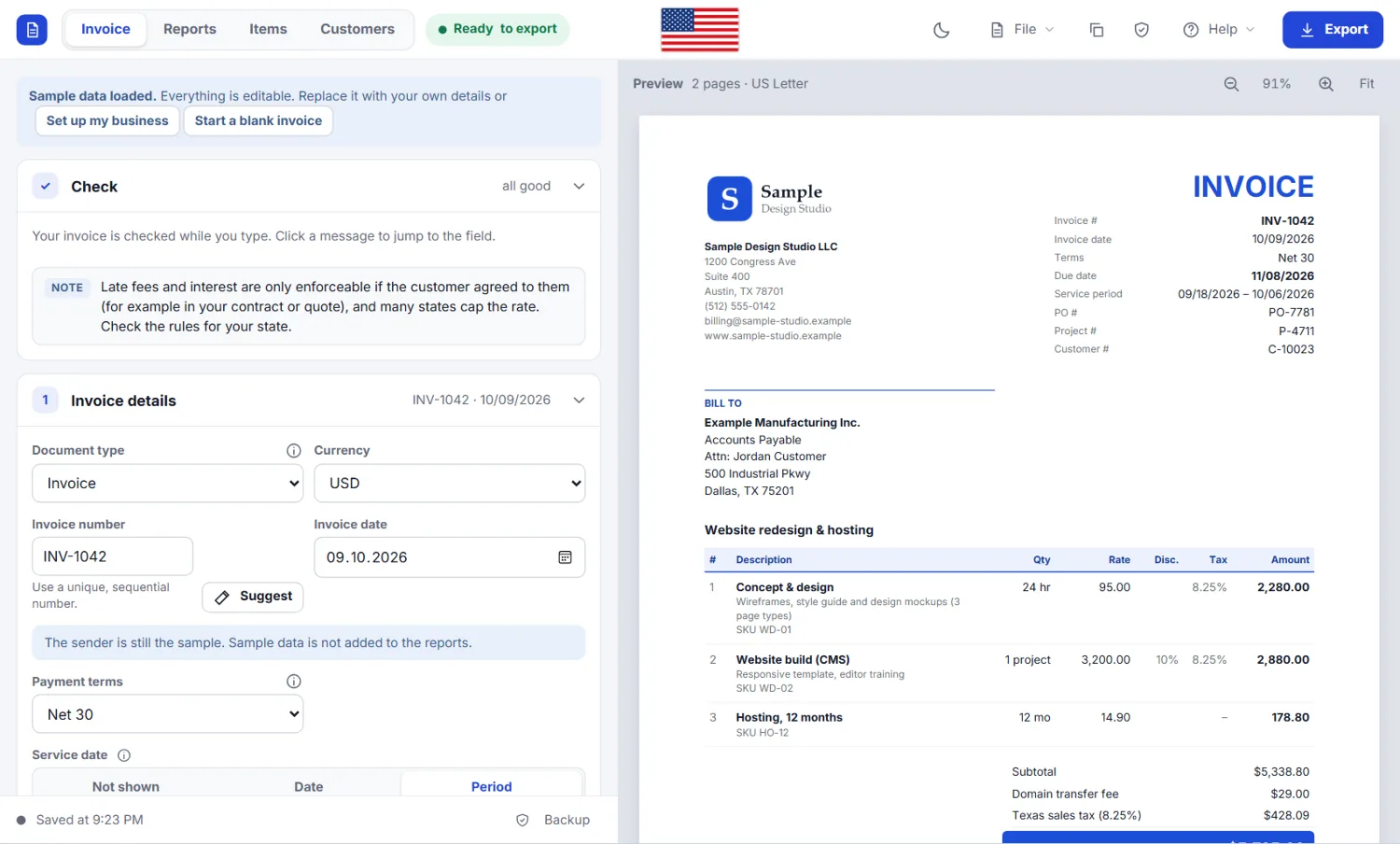Click the Website build (CMS) line item in preview
1400x844 pixels.
point(1009,673)
